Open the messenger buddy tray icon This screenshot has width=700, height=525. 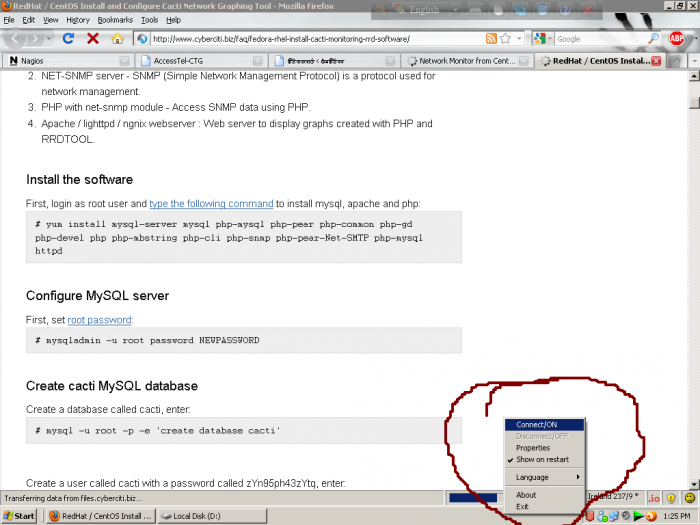pos(602,516)
